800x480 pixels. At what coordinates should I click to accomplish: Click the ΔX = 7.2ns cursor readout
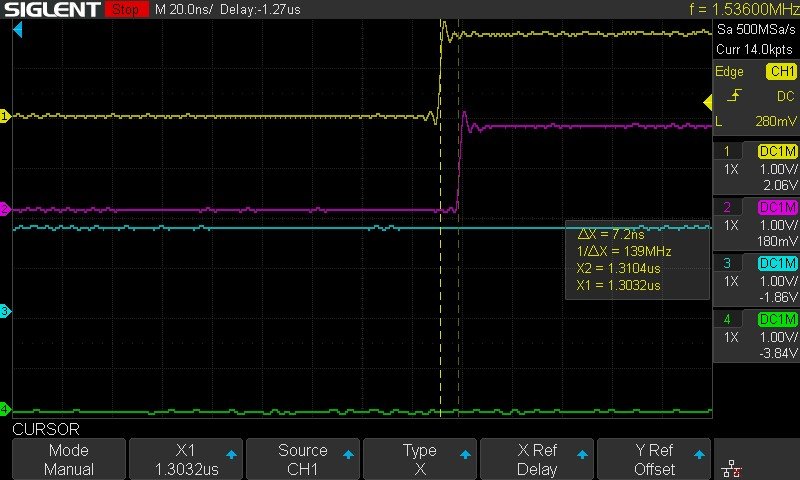tap(611, 234)
